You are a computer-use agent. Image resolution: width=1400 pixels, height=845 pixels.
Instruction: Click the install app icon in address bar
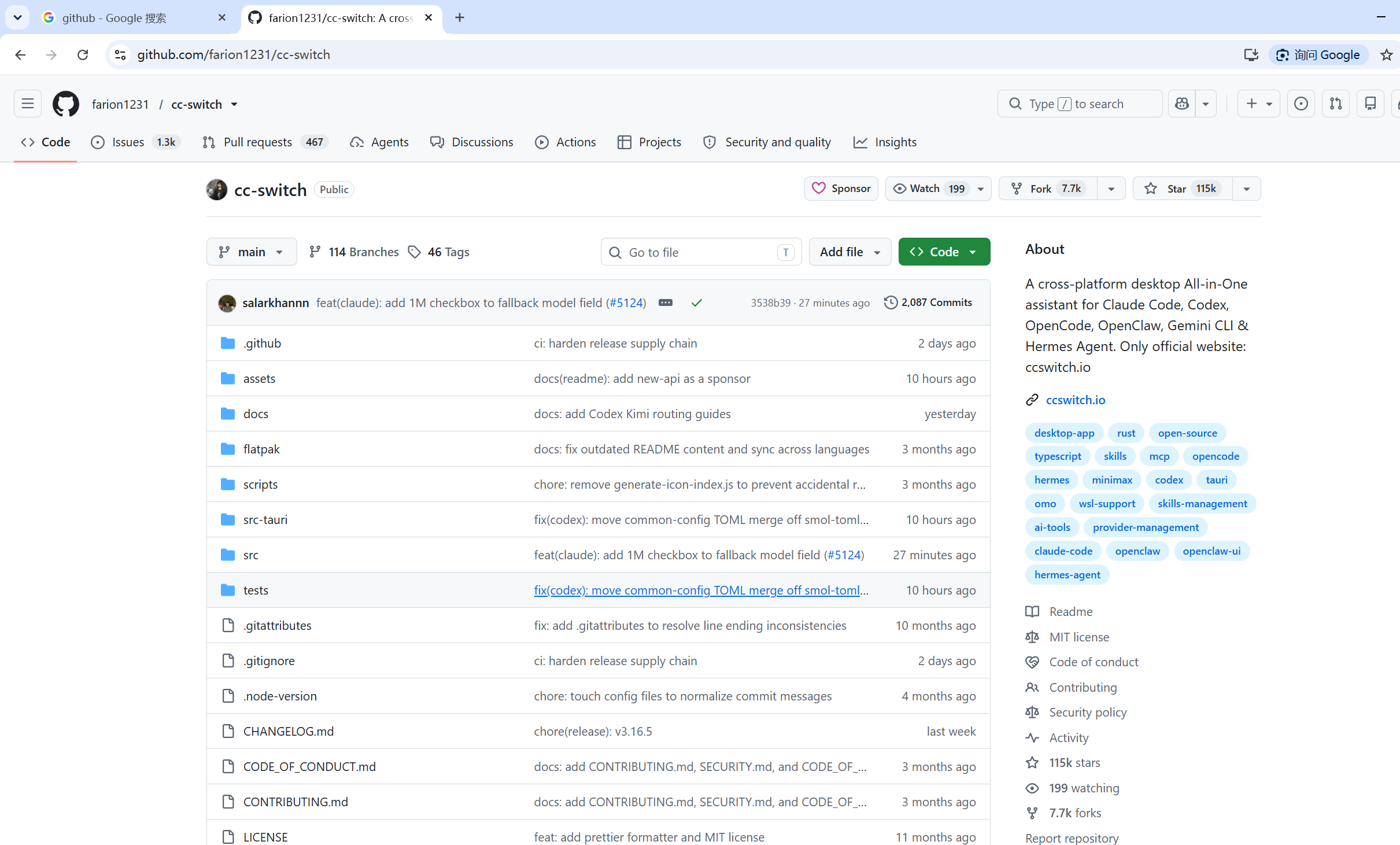click(1251, 55)
